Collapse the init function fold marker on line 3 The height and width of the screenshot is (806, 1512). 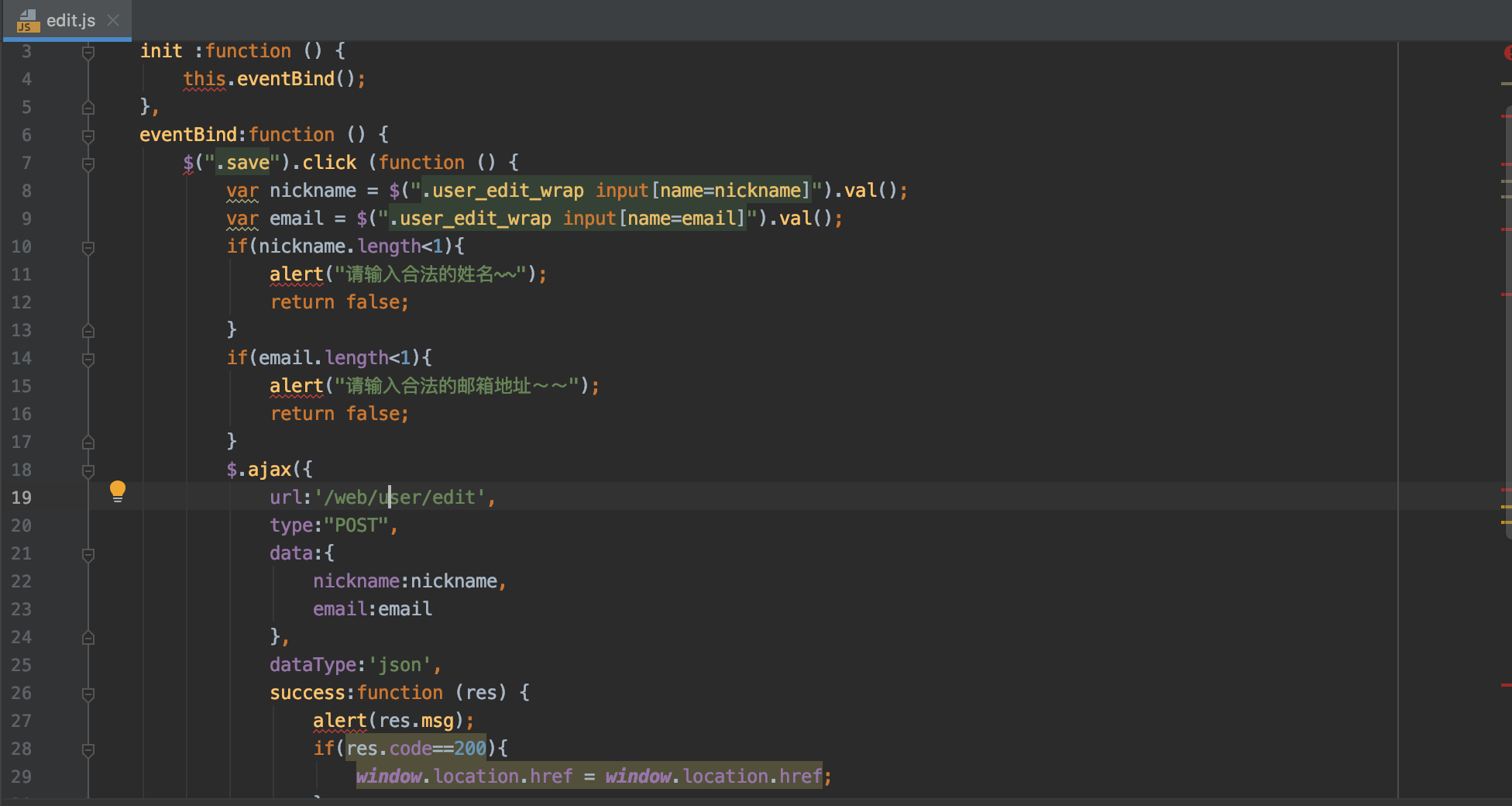point(88,52)
